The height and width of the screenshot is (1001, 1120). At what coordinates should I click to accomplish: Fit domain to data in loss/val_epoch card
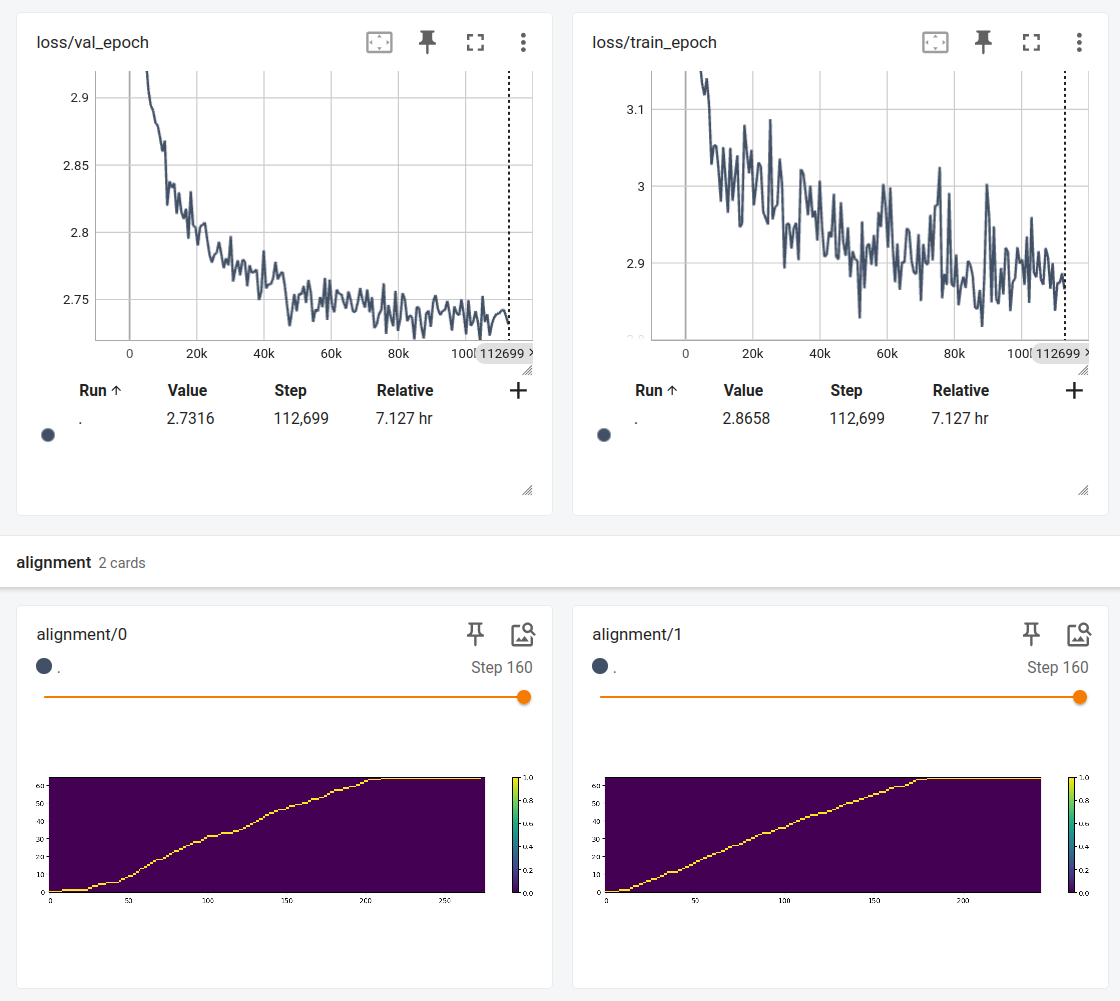[379, 42]
